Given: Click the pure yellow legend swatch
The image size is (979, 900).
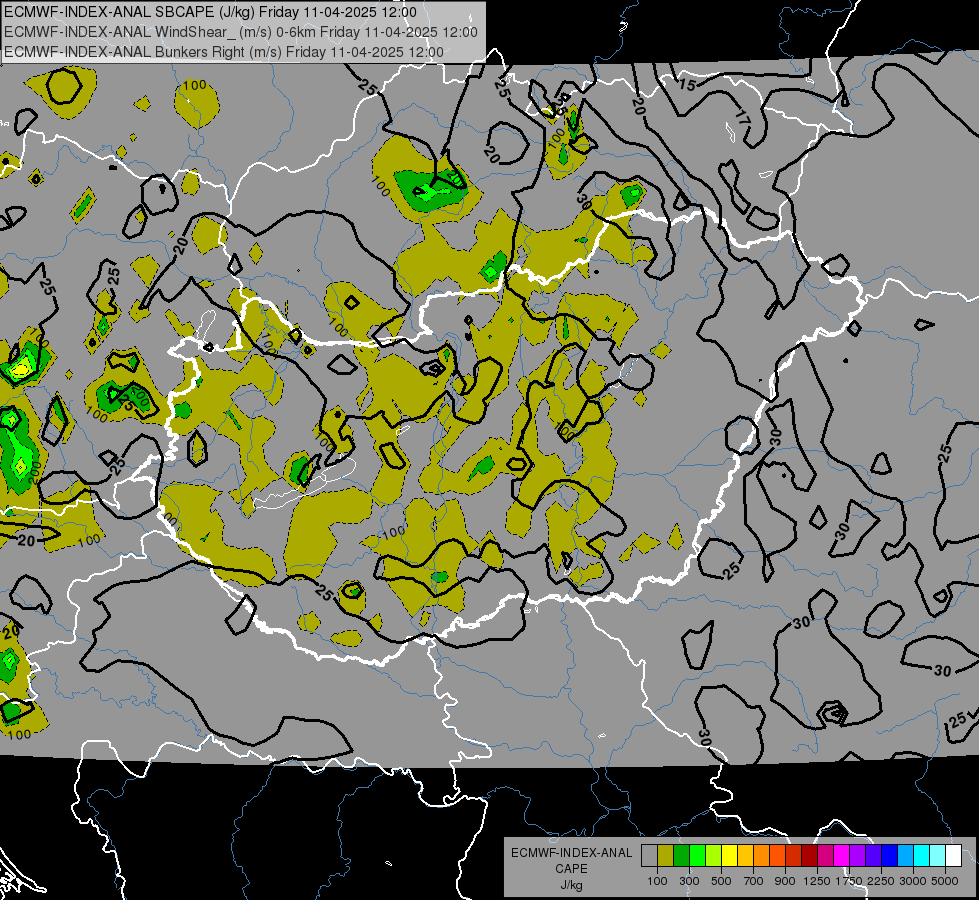Looking at the screenshot, I should click(729, 856).
